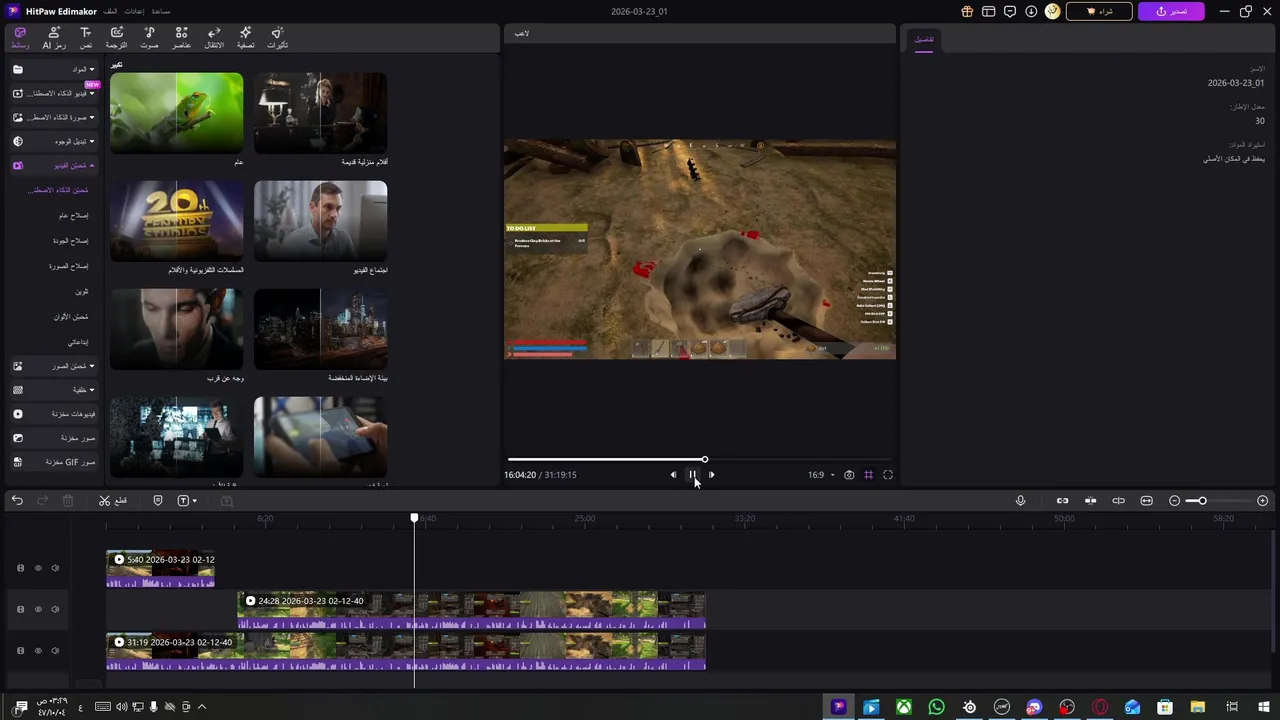Choose the Low Light city model thumbnail
This screenshot has height=720, width=1280.
(320, 329)
